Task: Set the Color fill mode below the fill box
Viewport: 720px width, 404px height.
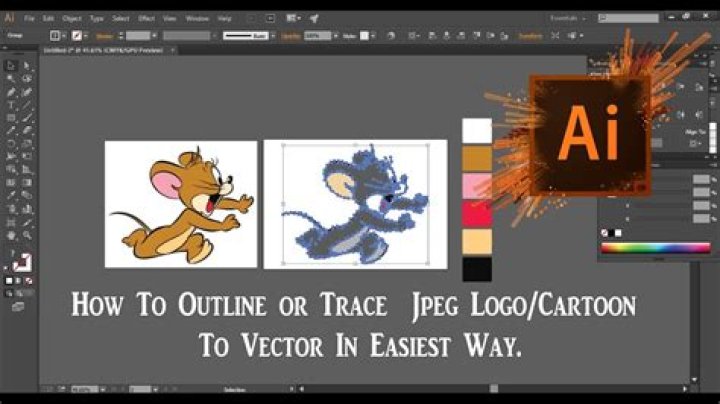Action: point(9,281)
